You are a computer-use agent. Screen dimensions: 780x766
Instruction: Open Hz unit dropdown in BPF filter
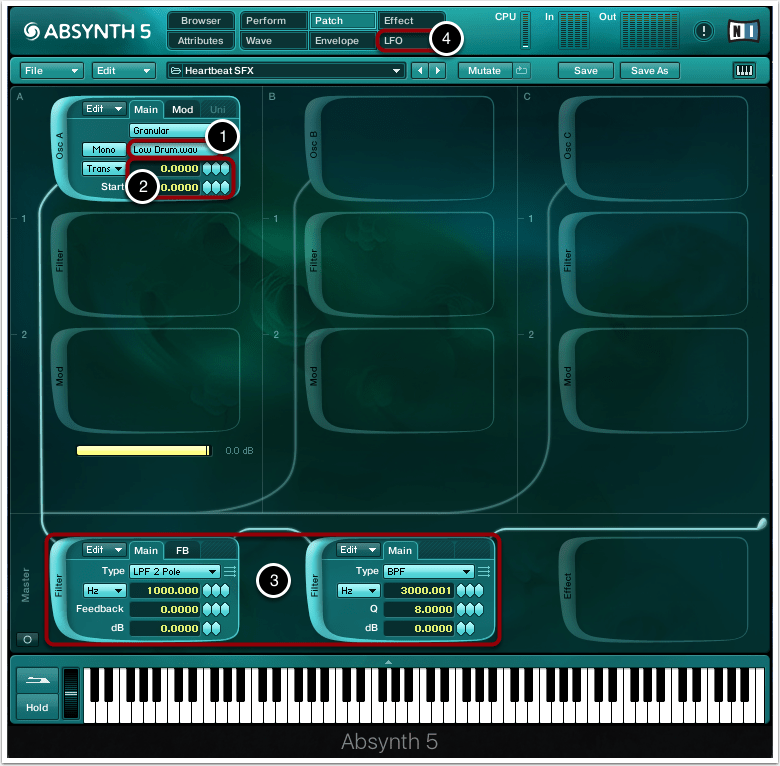pos(359,590)
